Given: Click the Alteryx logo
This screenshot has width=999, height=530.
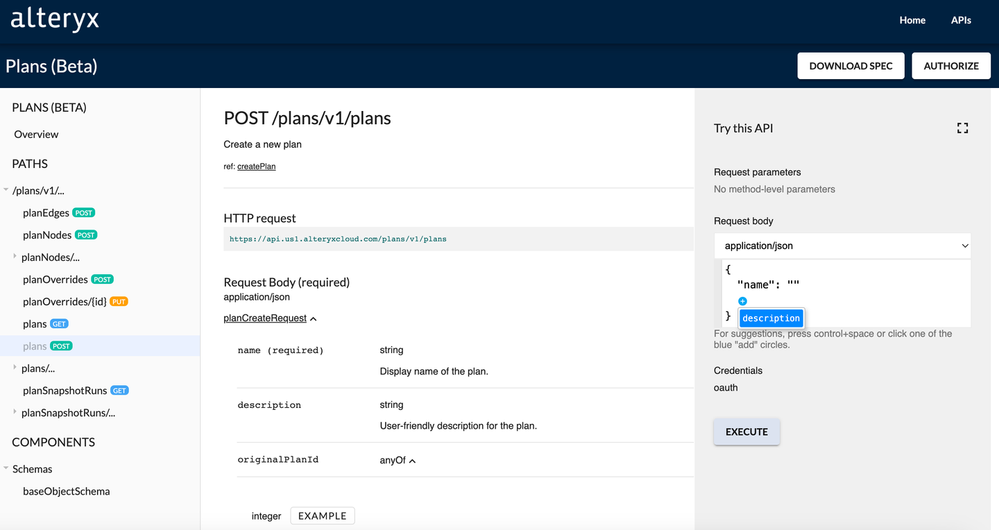Looking at the screenshot, I should click(x=55, y=18).
